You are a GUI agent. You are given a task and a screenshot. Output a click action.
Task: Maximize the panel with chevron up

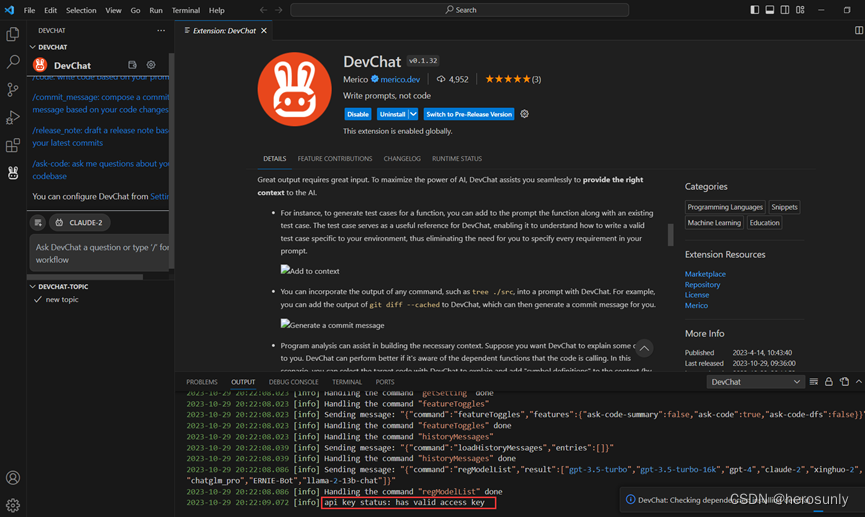pyautogui.click(x=859, y=382)
